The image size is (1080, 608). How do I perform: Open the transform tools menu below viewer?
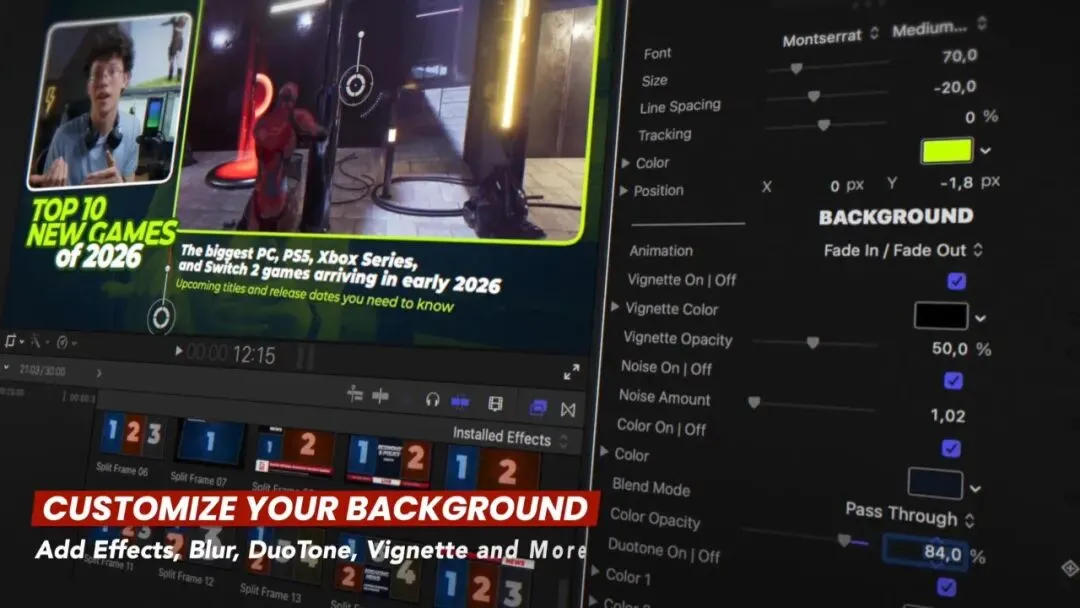13,341
